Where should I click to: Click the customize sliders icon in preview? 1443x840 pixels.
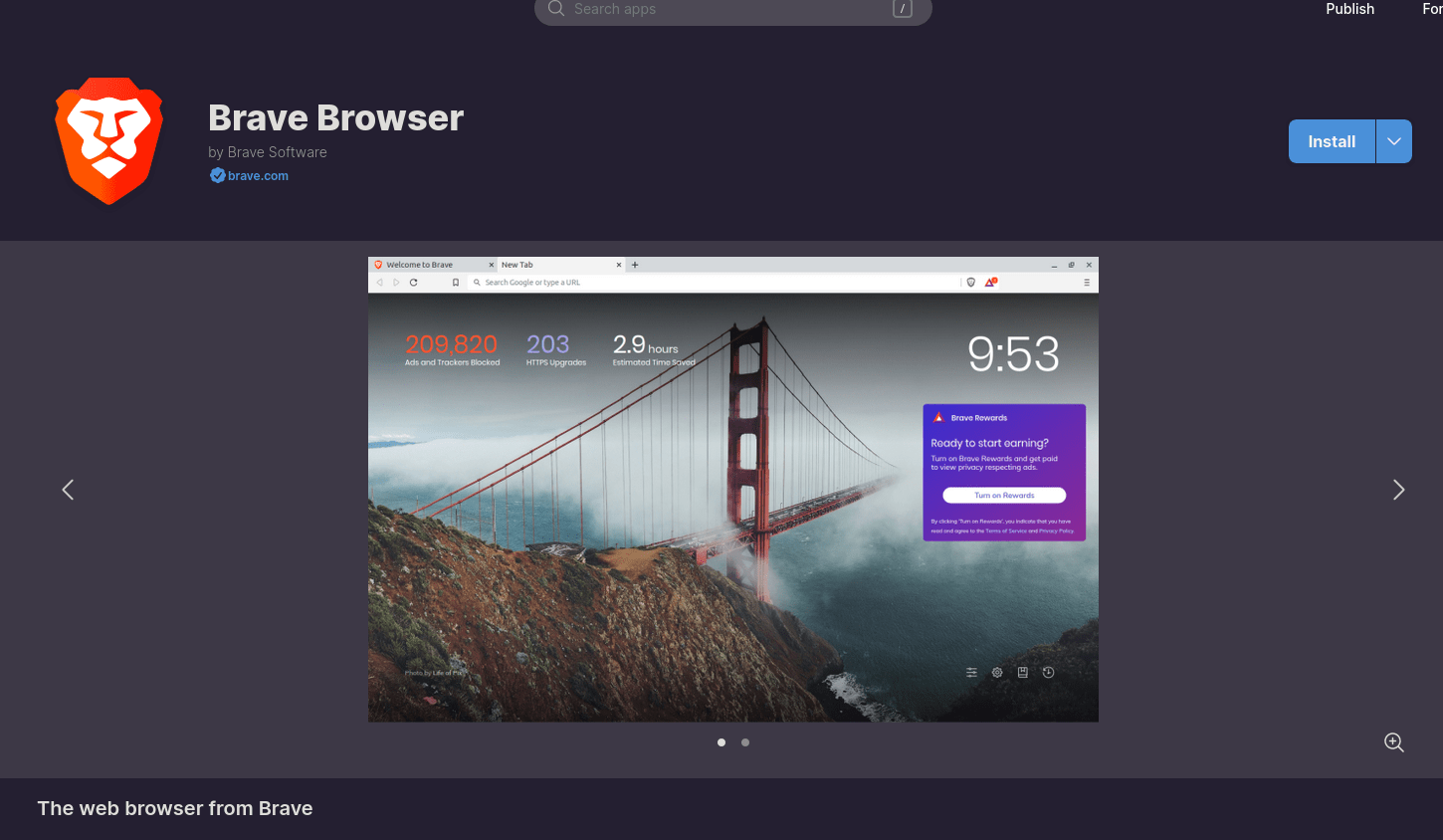click(971, 673)
